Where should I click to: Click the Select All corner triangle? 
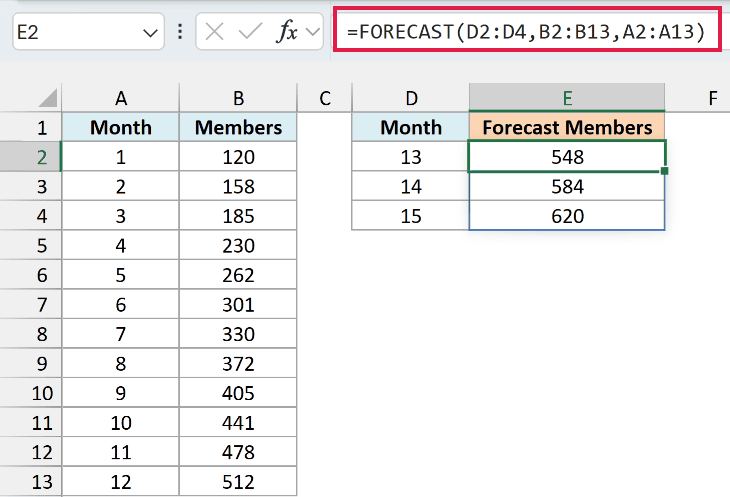coord(47,98)
